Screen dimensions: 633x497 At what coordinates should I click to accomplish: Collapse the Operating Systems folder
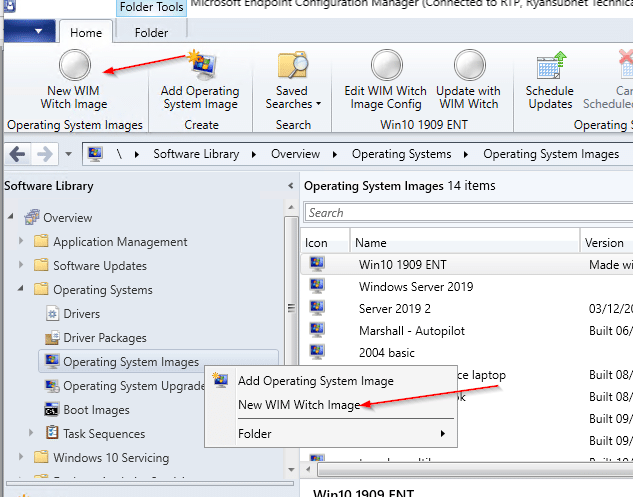pyautogui.click(x=21, y=288)
